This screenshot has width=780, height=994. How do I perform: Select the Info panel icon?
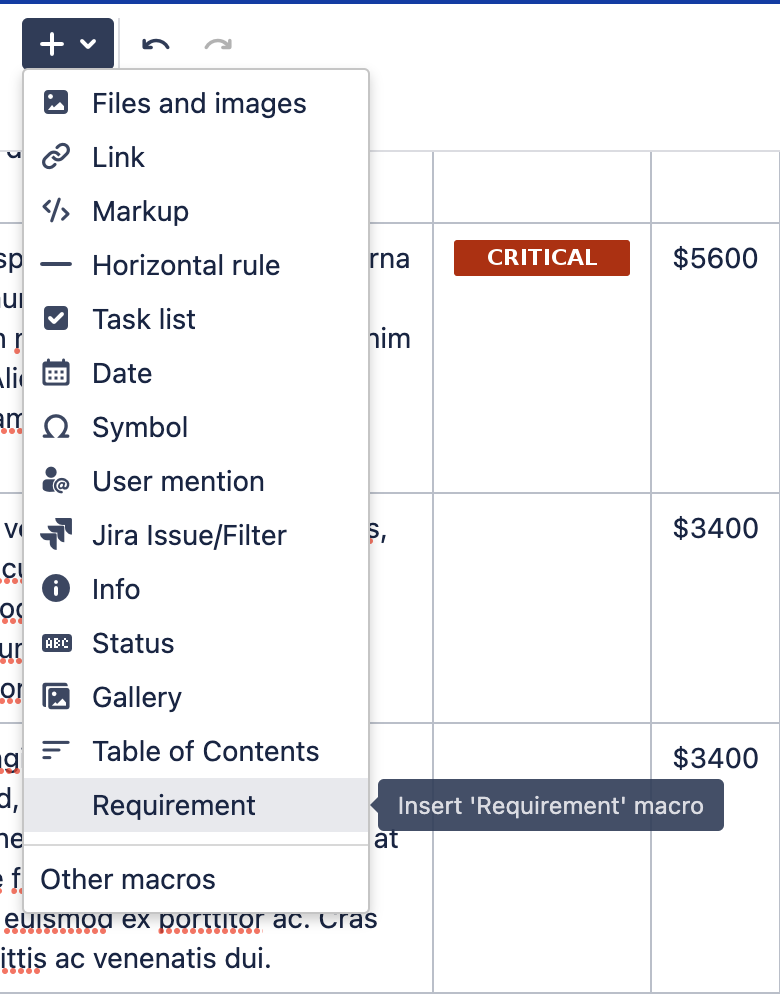[x=56, y=589]
